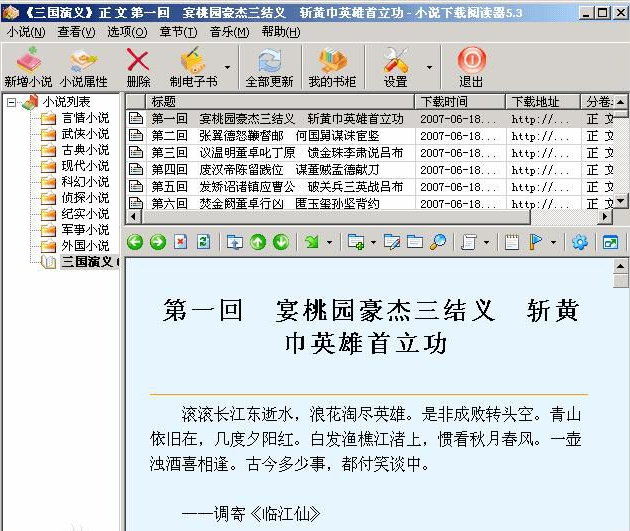
Task: Open the 帮助(H) menu
Action: (281, 32)
